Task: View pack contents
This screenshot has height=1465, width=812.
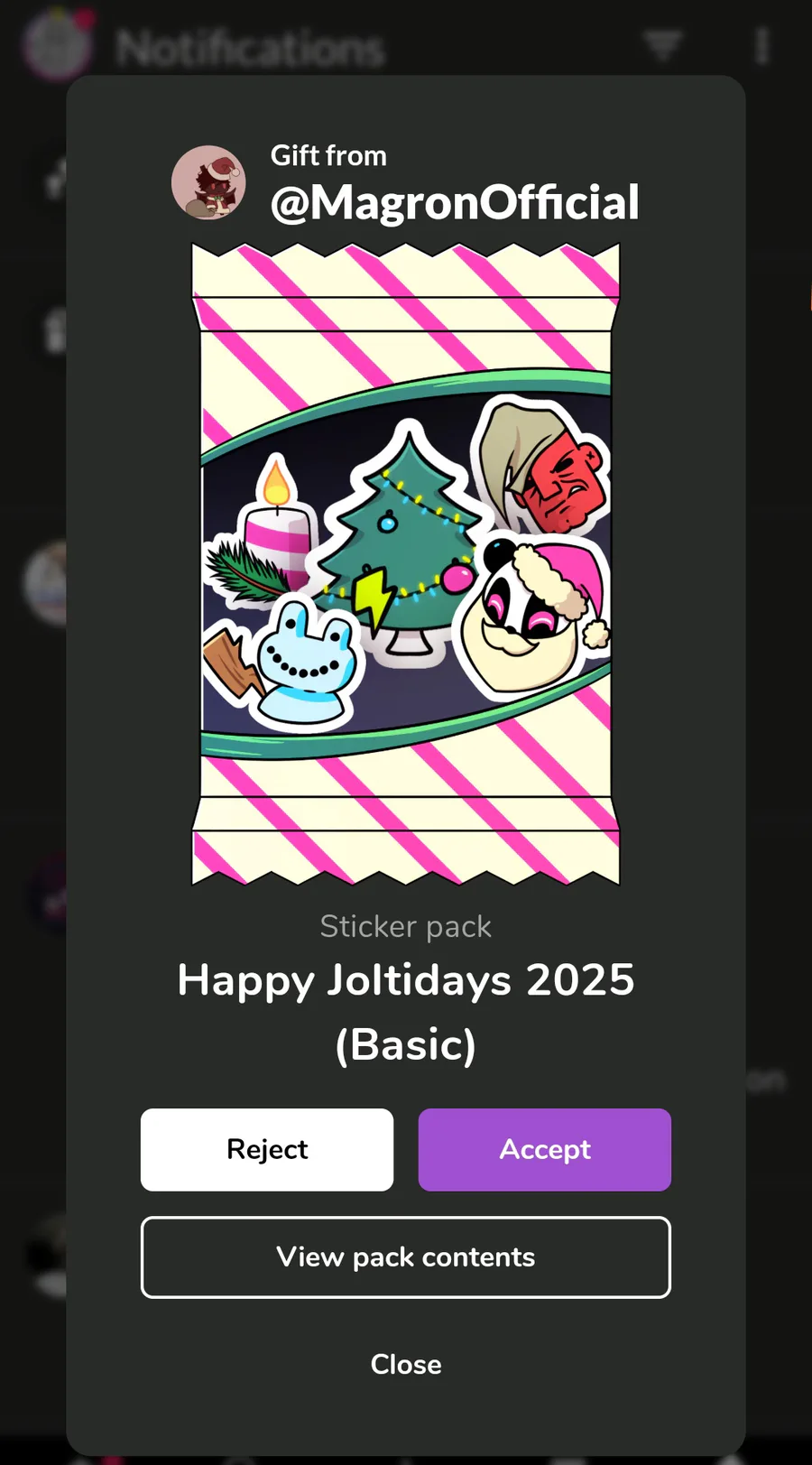Action: 406,1257
